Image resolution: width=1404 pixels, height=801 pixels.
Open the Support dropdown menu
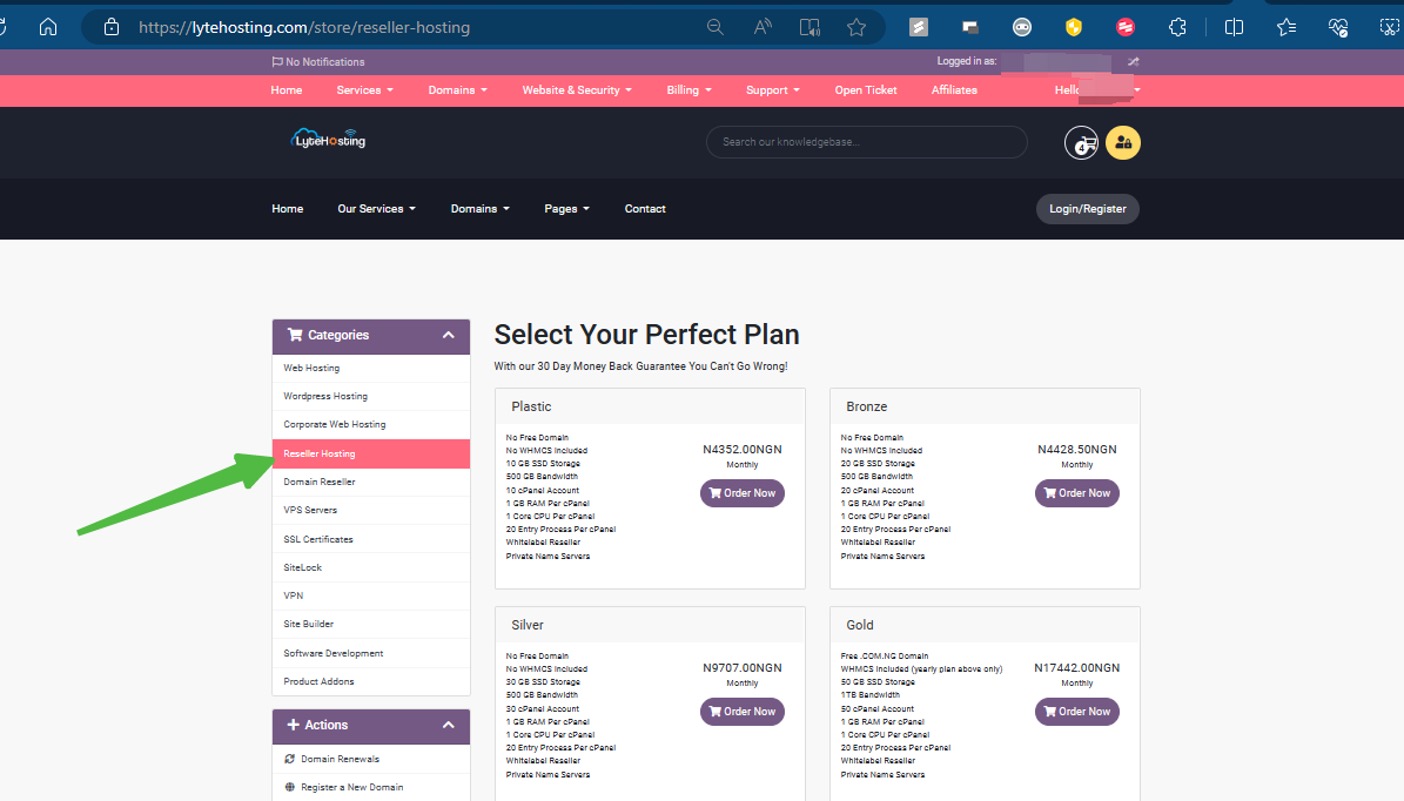pyautogui.click(x=773, y=90)
